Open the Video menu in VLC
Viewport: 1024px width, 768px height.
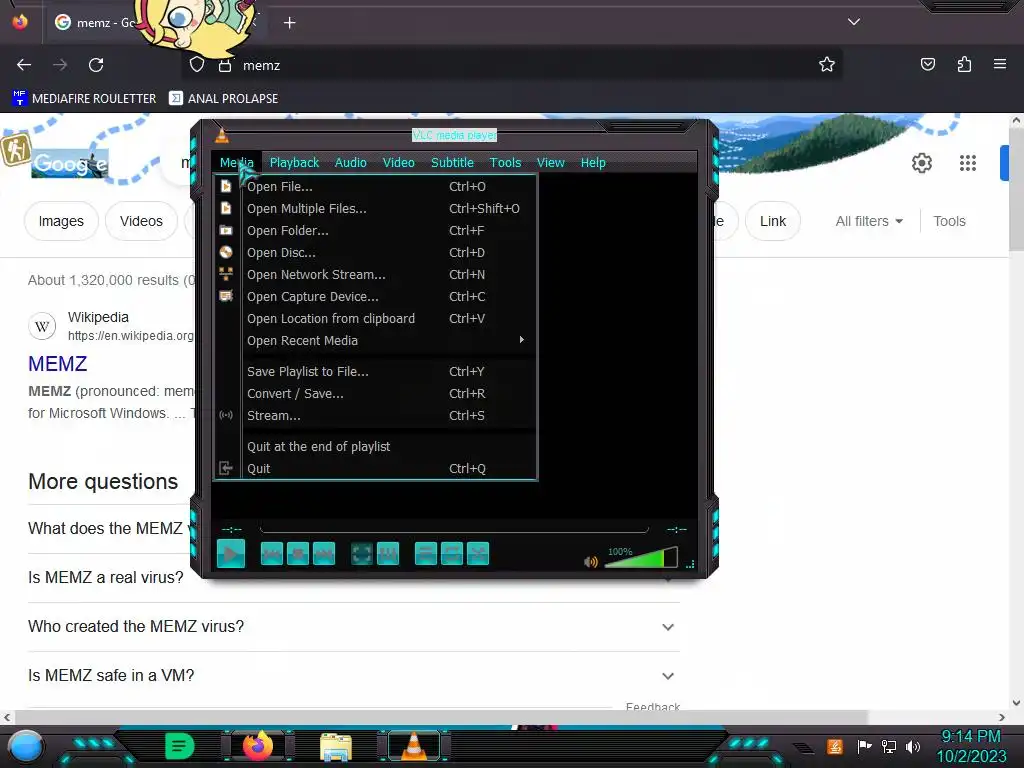pos(398,163)
